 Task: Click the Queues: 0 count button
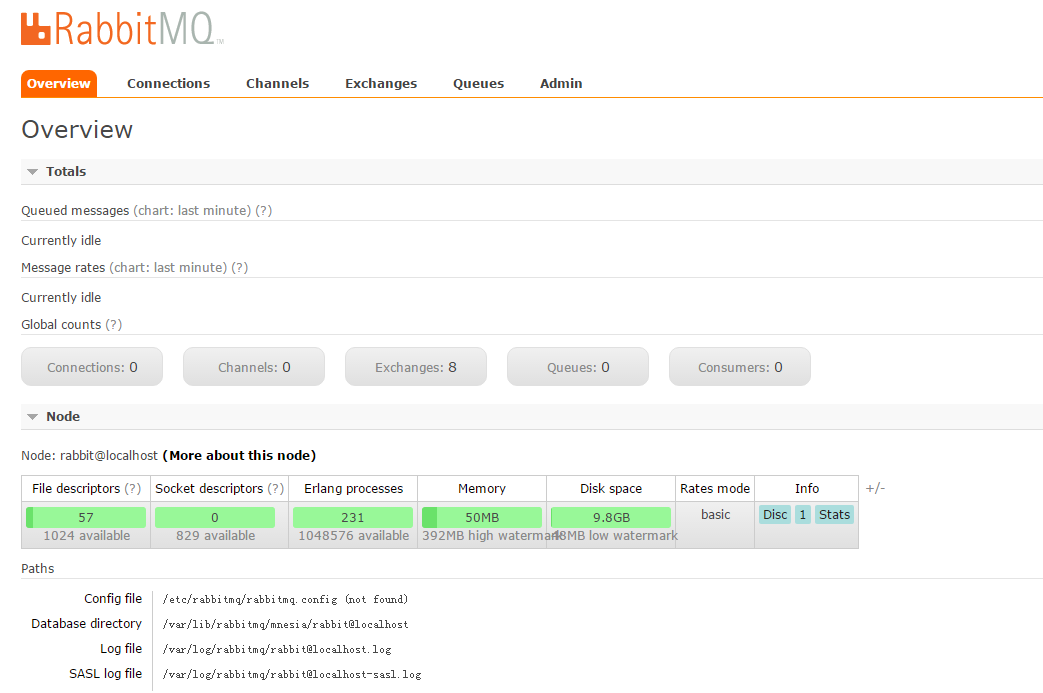pyautogui.click(x=578, y=367)
